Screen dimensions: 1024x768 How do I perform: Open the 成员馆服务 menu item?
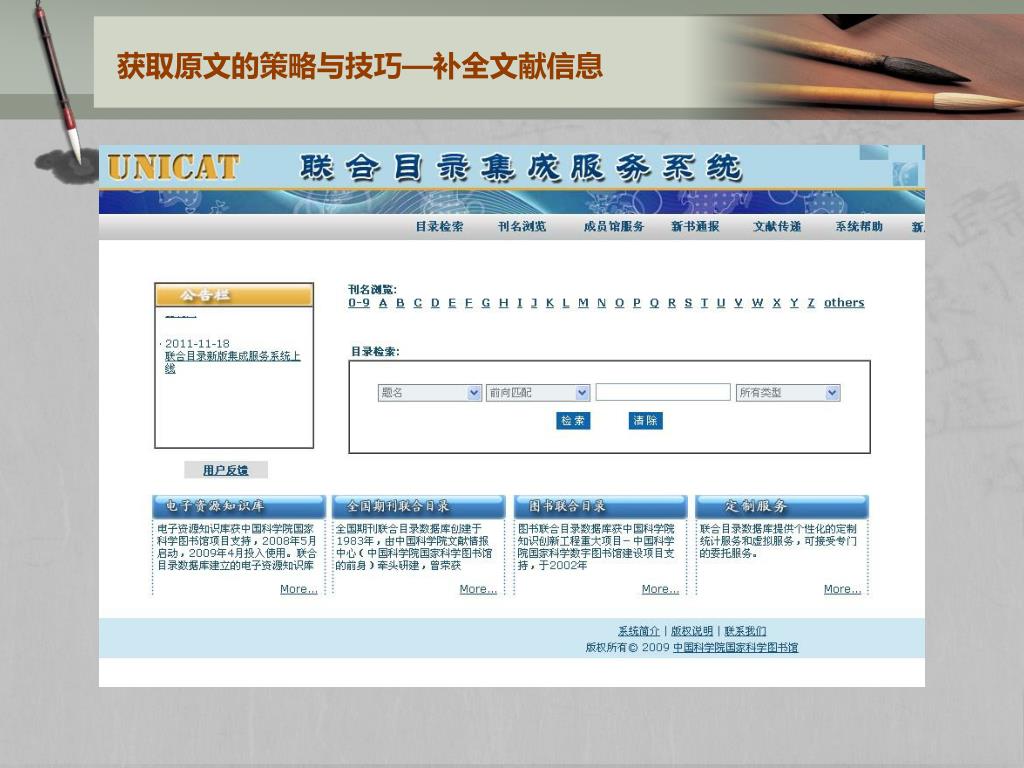click(x=614, y=227)
